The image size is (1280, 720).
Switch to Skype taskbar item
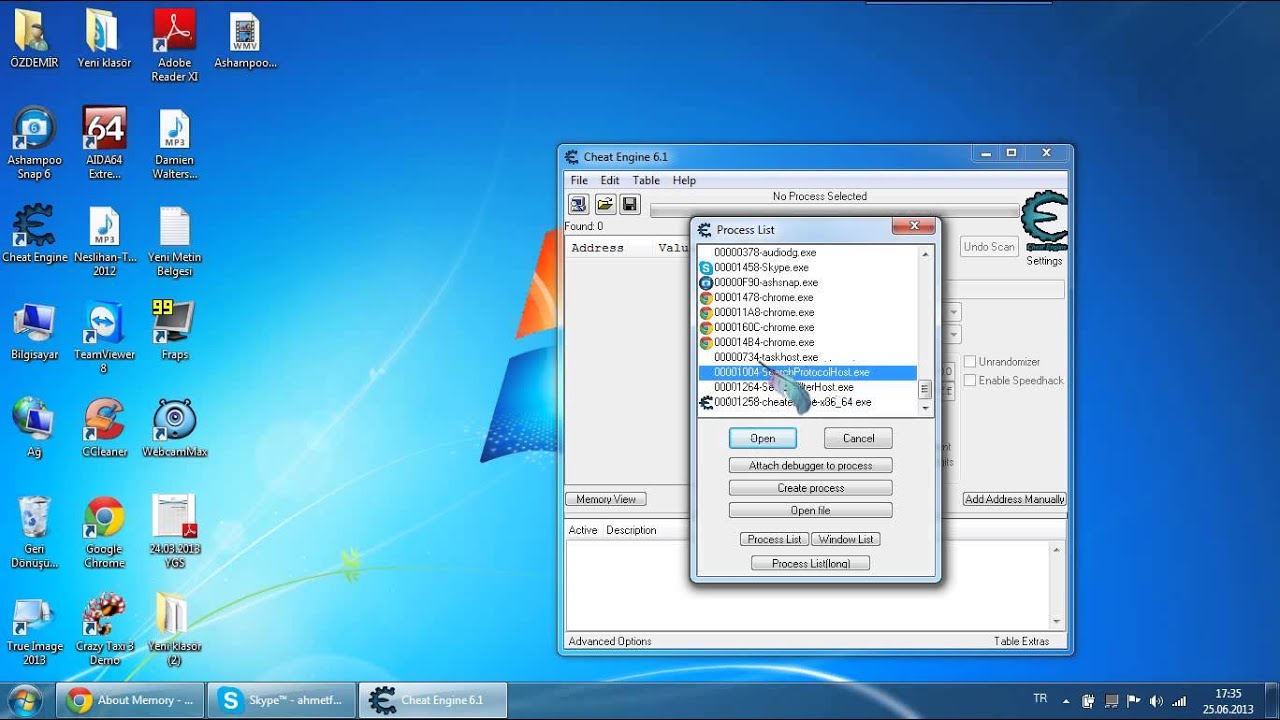coord(281,700)
